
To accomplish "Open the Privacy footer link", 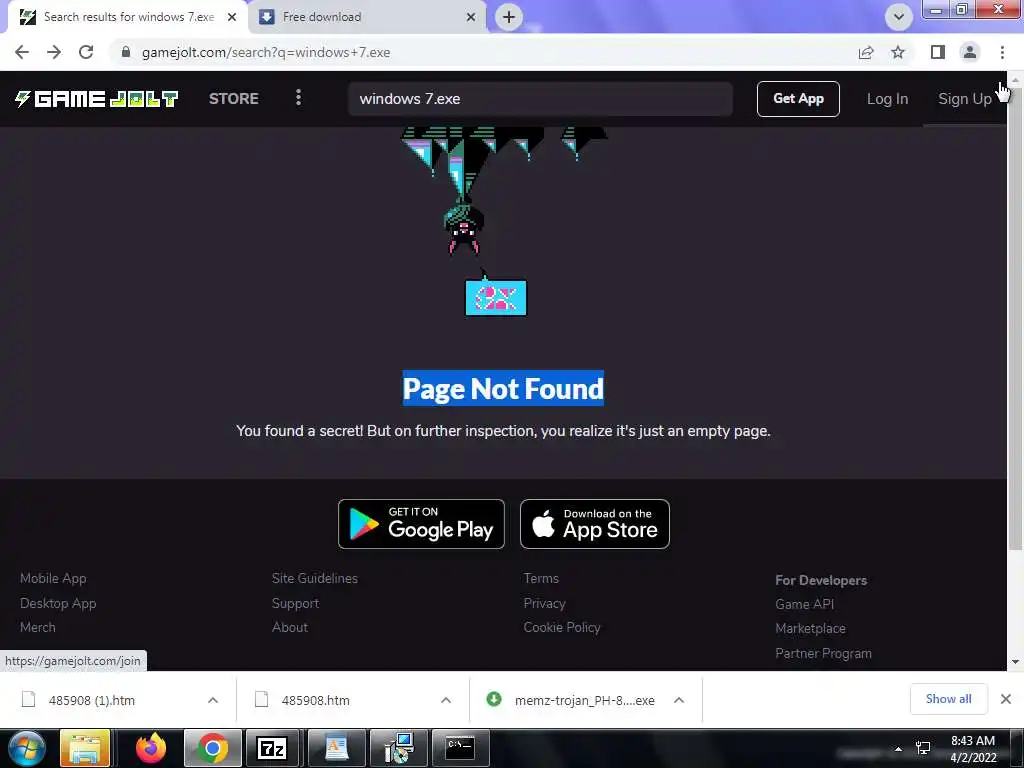I will tap(544, 603).
